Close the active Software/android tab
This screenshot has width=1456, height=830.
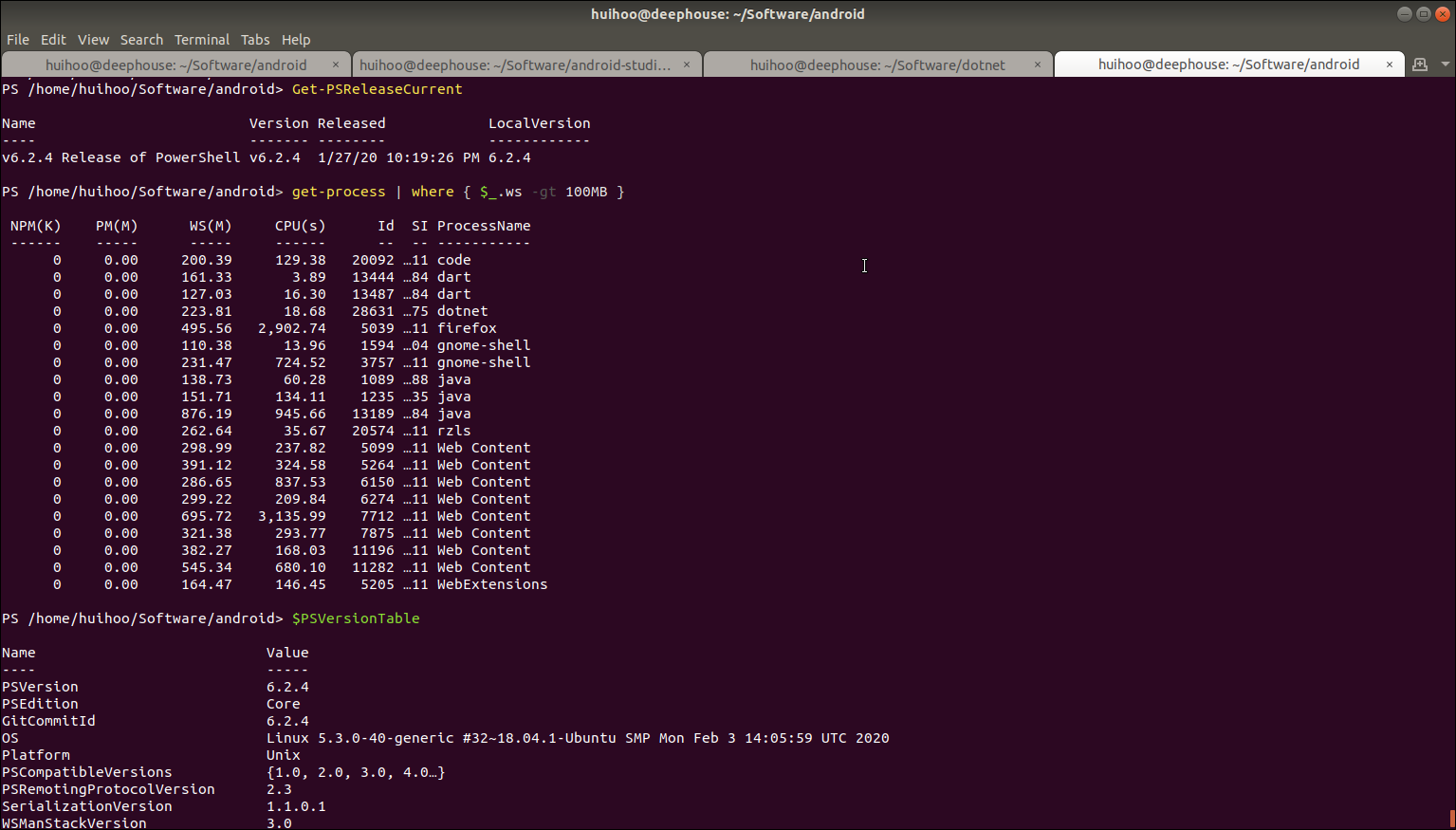tap(1389, 65)
